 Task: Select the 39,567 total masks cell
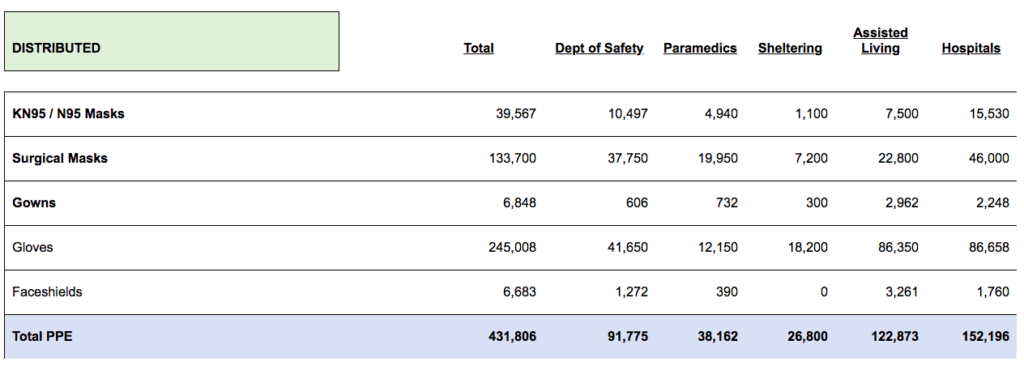pyautogui.click(x=516, y=114)
